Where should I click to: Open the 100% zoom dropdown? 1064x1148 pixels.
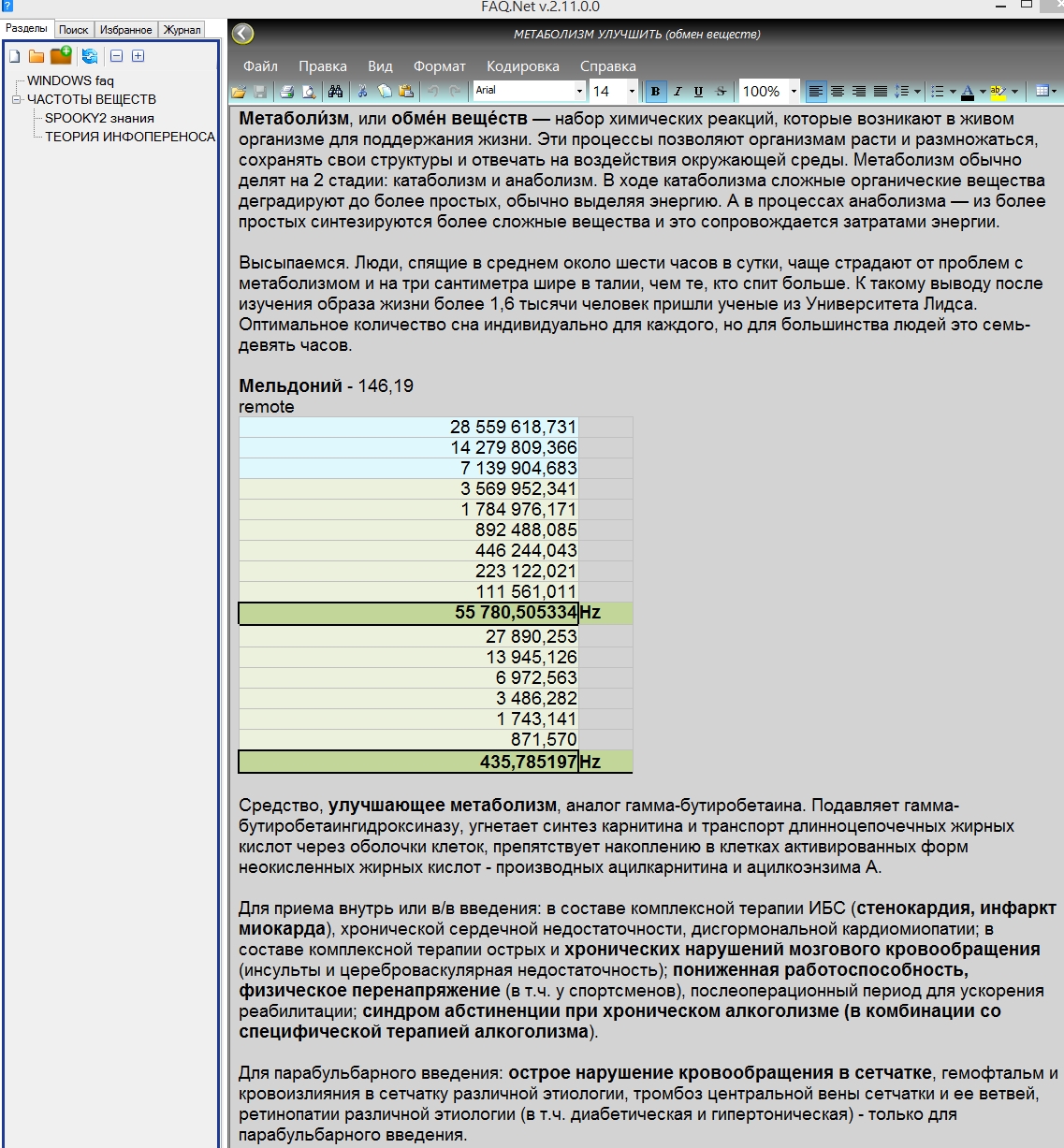794,91
